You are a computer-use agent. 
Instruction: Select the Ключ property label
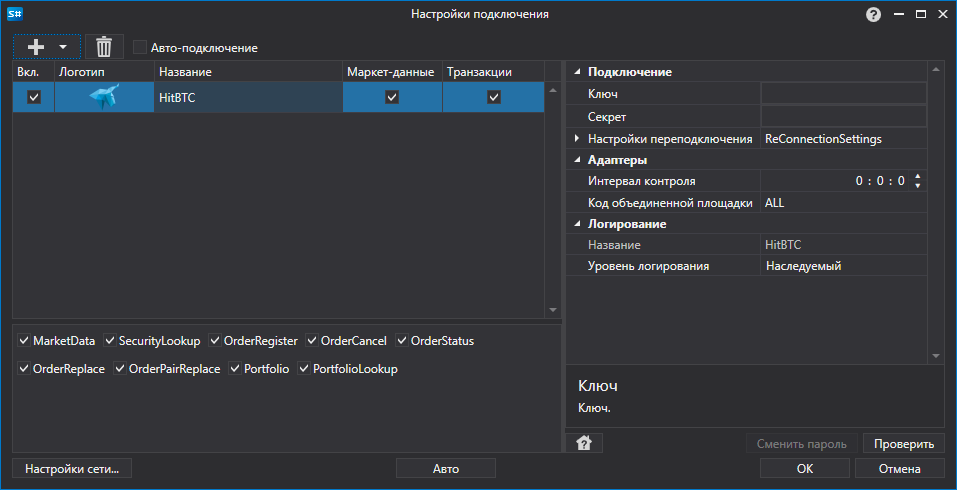(603, 93)
